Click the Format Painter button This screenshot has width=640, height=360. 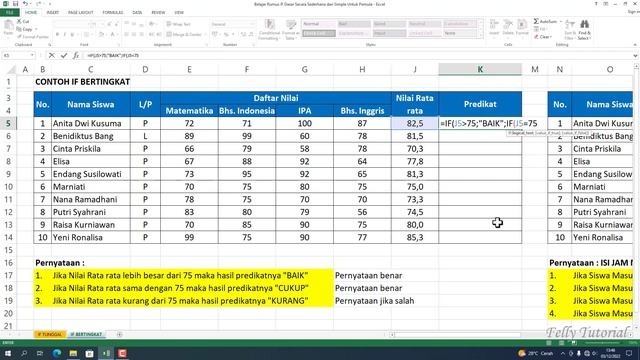(x=33, y=36)
